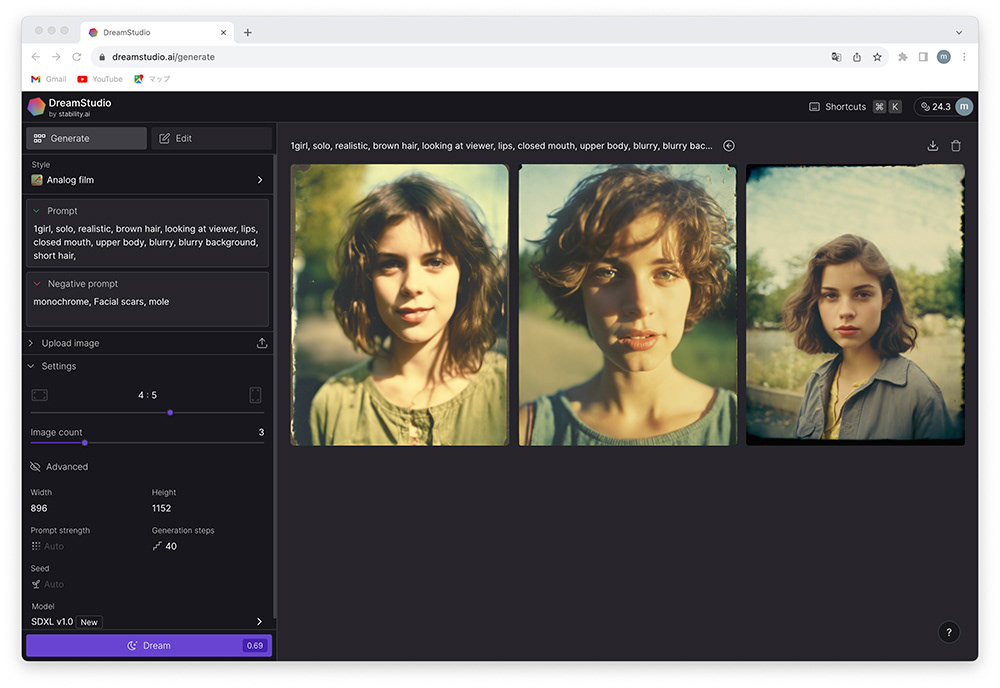This screenshot has width=1000, height=688.
Task: Click the Dream generate button
Action: pos(149,645)
